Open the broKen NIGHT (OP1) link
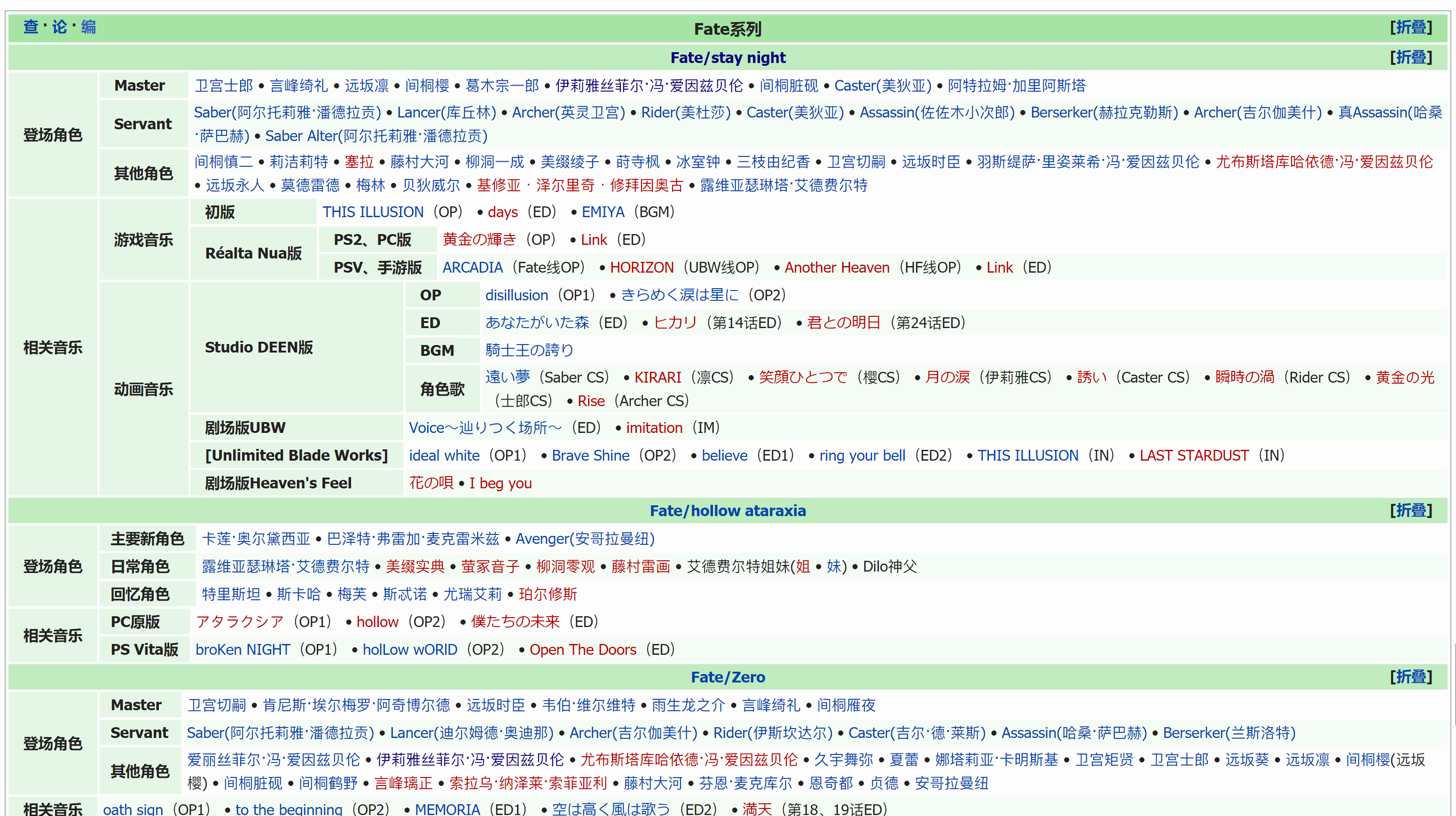The width and height of the screenshot is (1456, 816). point(243,650)
